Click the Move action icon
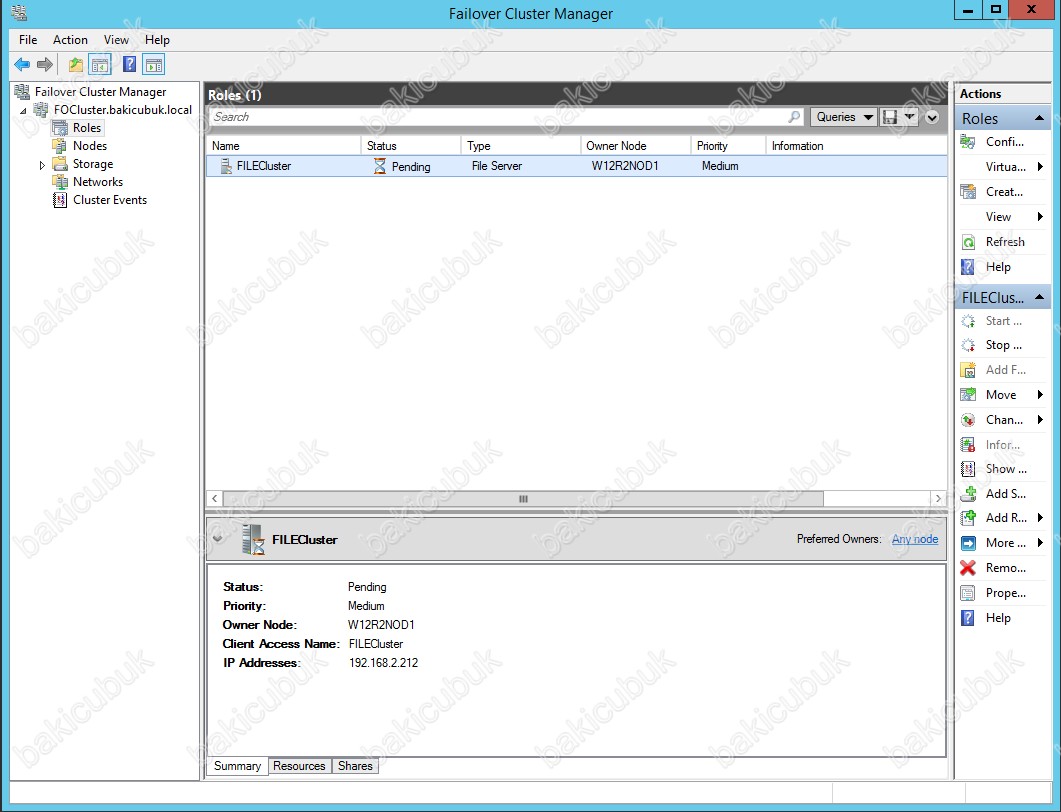The height and width of the screenshot is (812, 1061). [968, 395]
